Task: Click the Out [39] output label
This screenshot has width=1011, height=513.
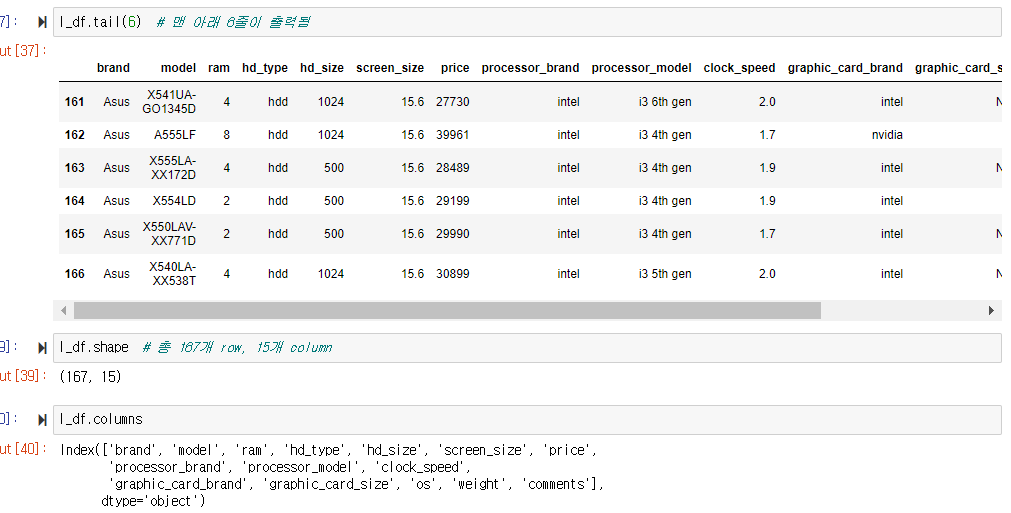Action: (x=23, y=376)
